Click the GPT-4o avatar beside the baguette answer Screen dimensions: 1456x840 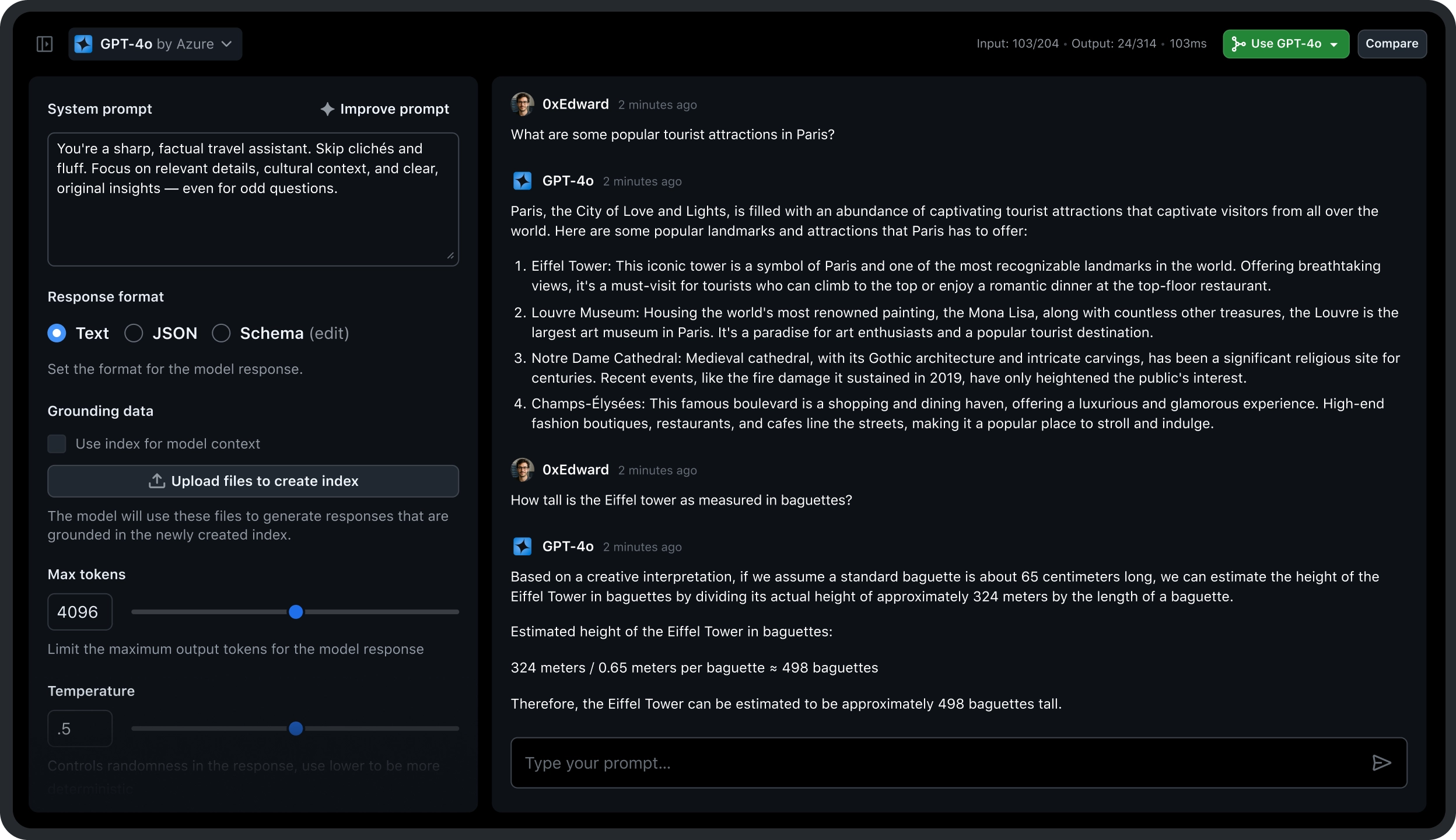pos(522,546)
